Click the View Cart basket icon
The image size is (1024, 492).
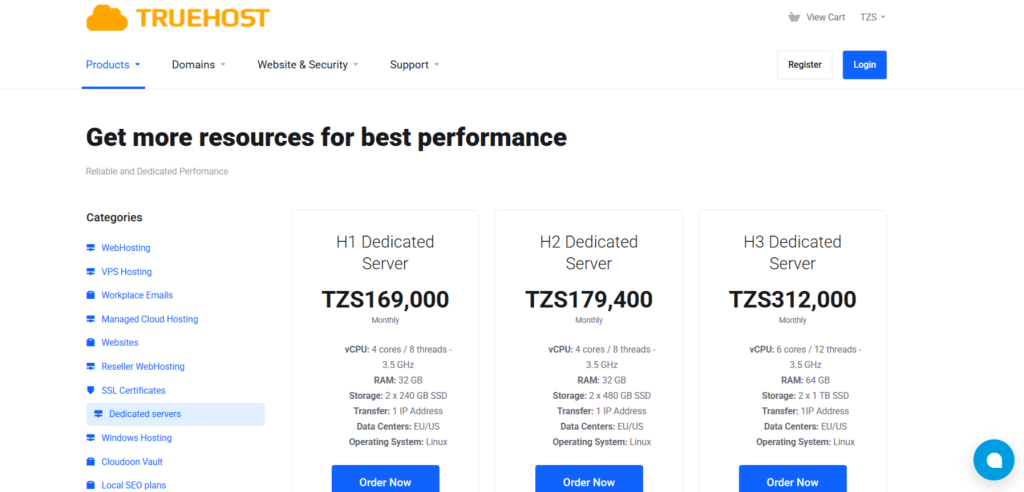pos(793,17)
